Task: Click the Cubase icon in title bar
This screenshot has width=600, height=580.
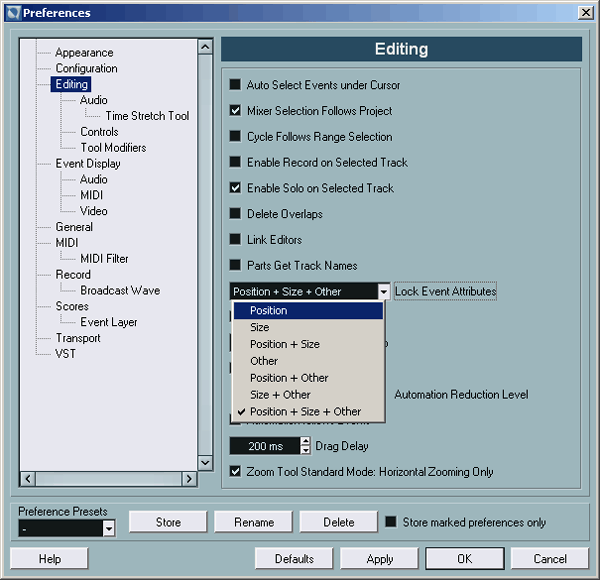Action: (x=13, y=13)
